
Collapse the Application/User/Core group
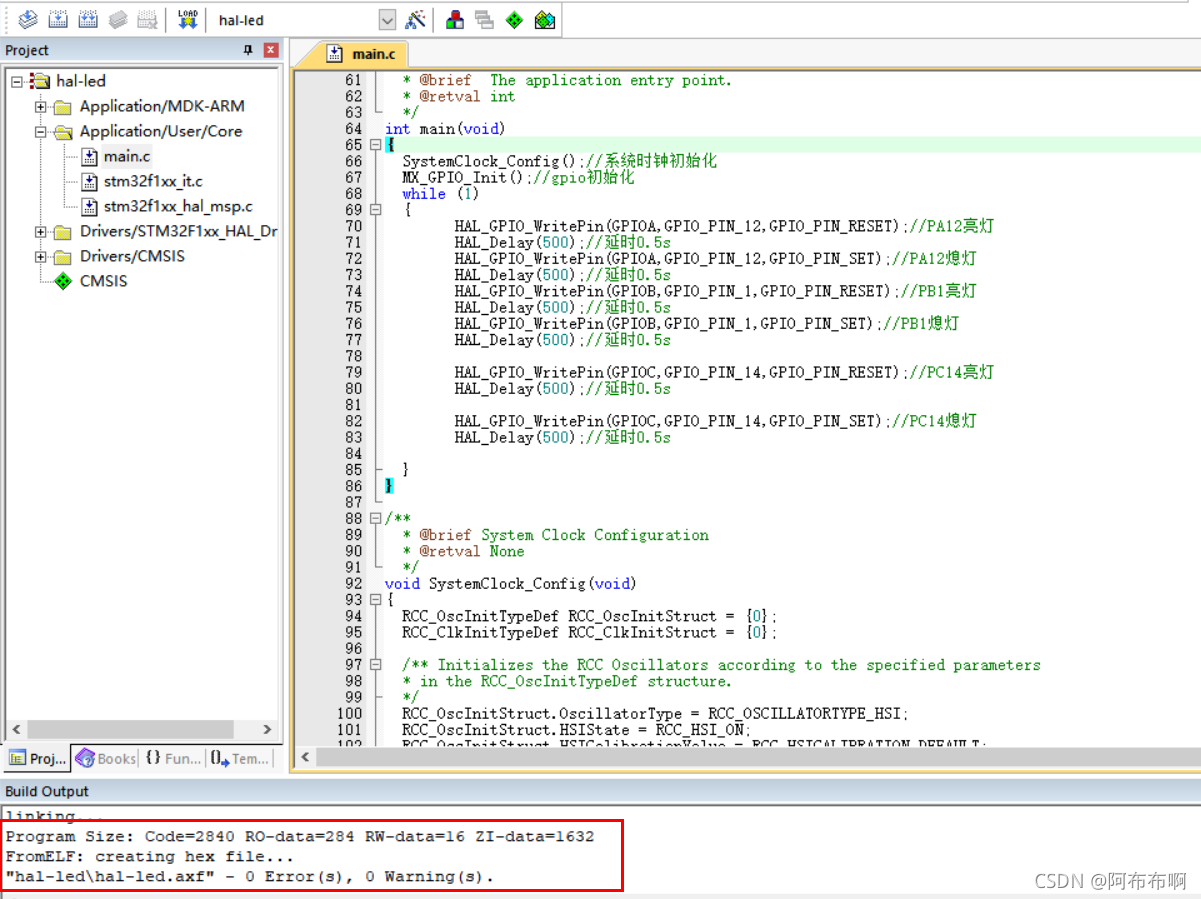click(40, 131)
